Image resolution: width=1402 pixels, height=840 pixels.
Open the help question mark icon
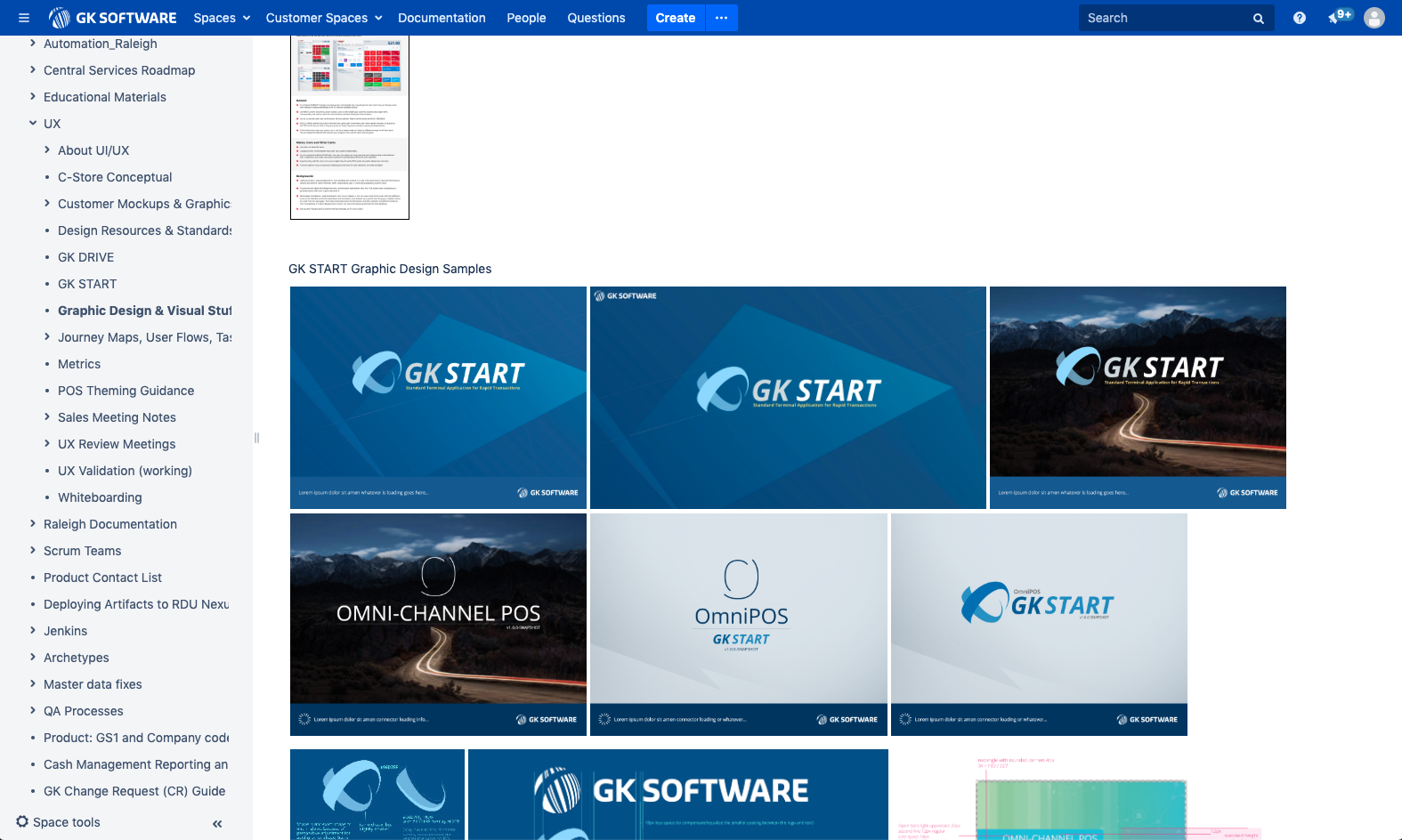[x=1299, y=18]
